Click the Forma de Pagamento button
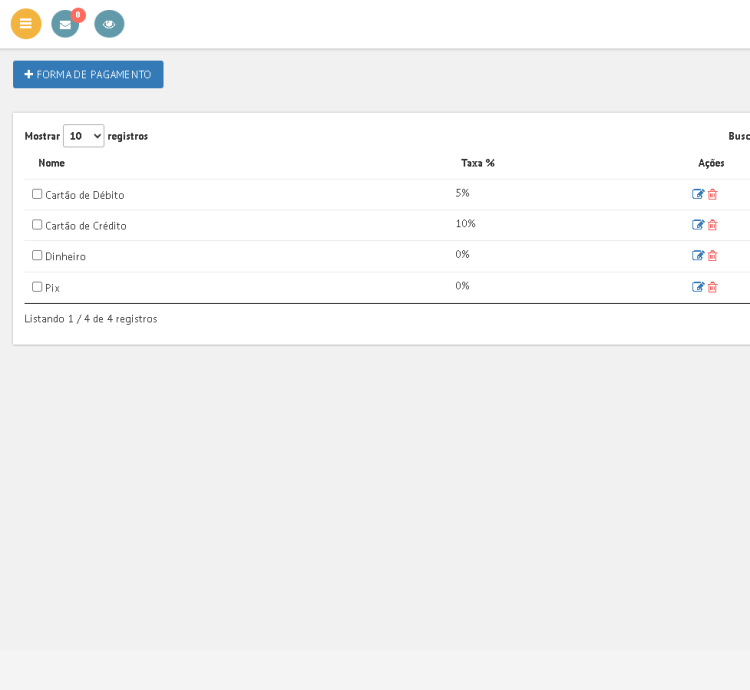750x690 pixels. [88, 74]
